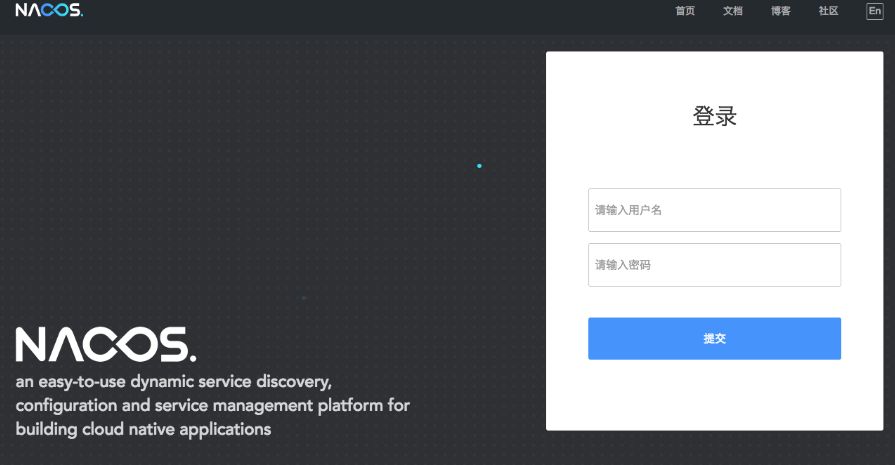The width and height of the screenshot is (895, 465).
Task: Click the large NACOS logo banner
Action: click(x=106, y=345)
